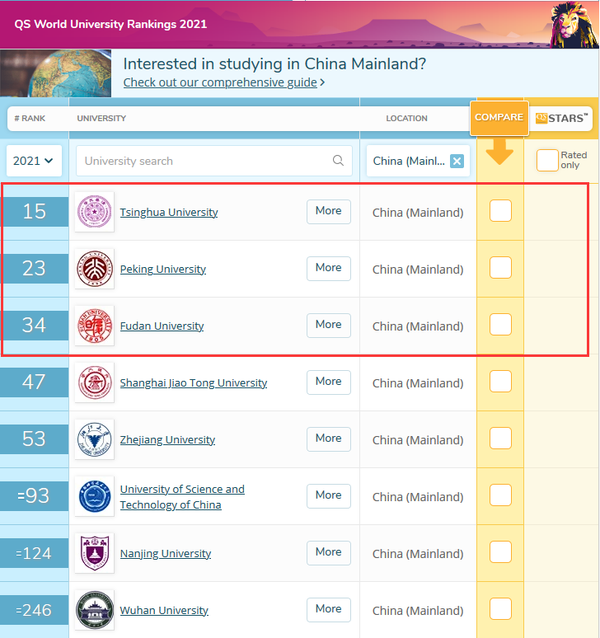Click the Tsinghua University logo
This screenshot has width=600, height=638.
click(x=94, y=212)
